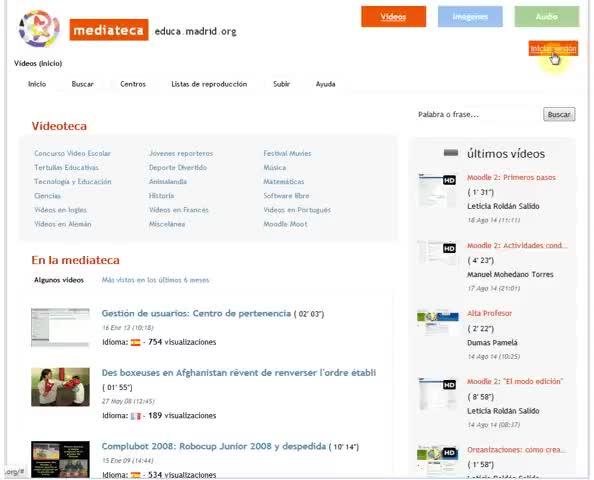Open Vídeos en Inglés category
The image size is (594, 480).
click(x=60, y=210)
